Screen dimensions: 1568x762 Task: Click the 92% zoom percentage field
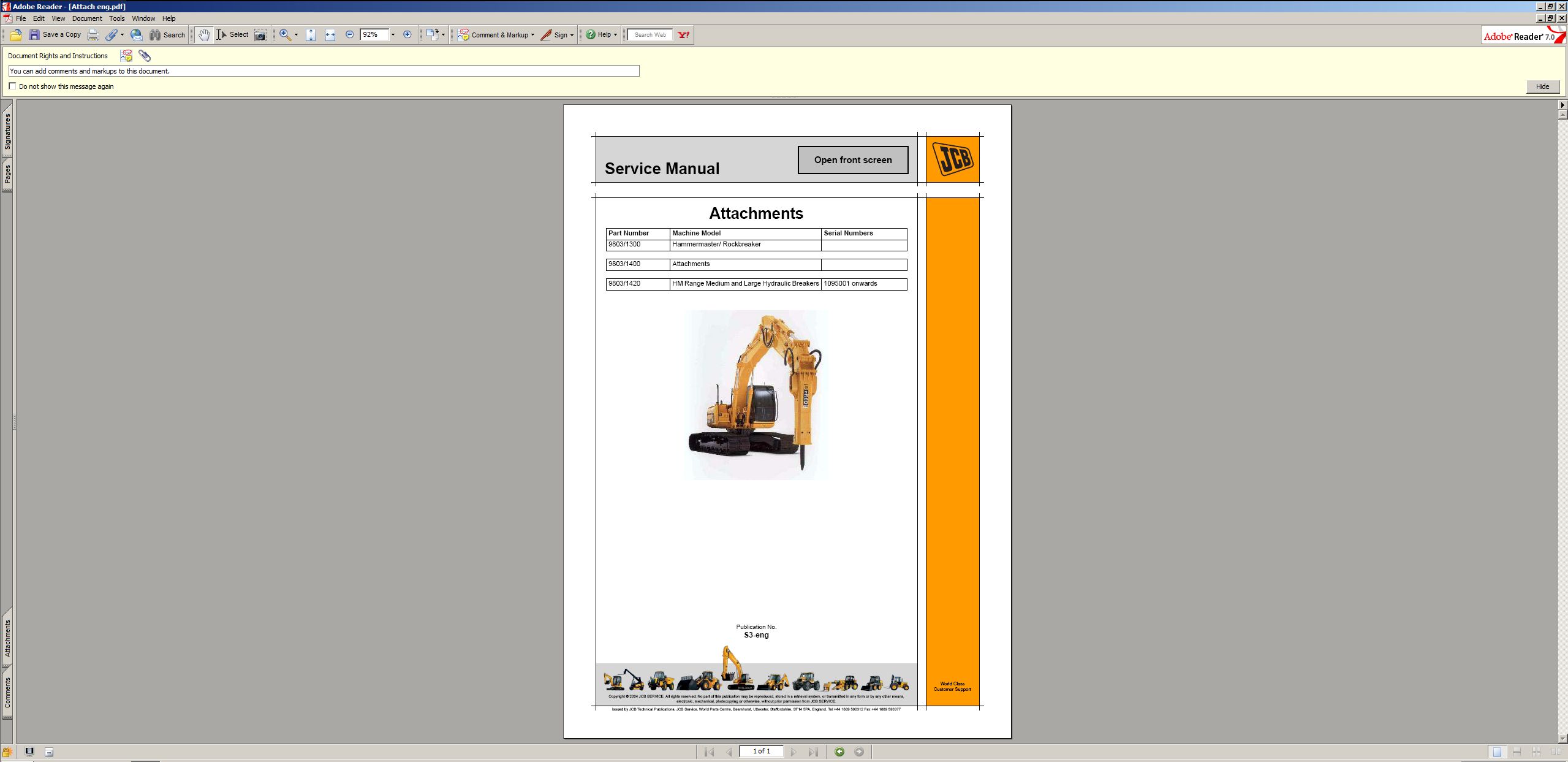(x=374, y=35)
